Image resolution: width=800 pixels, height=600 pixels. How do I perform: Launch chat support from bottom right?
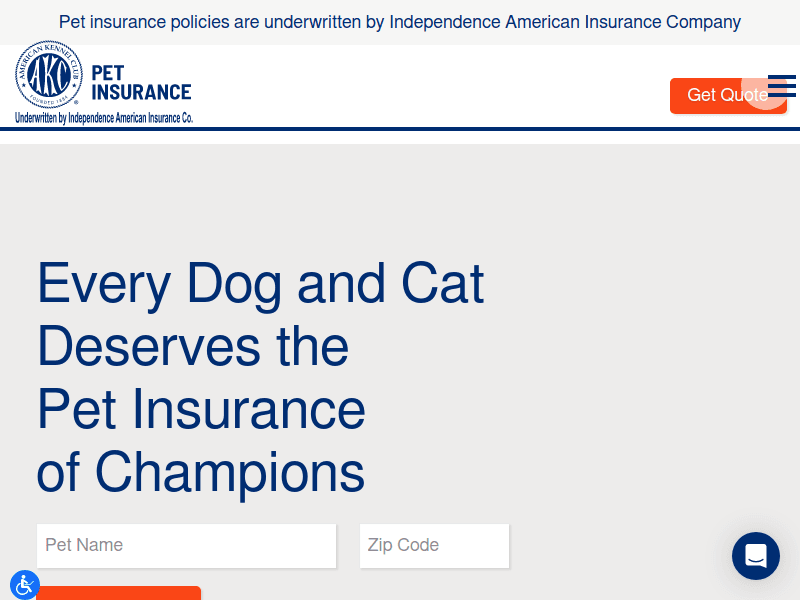click(x=755, y=556)
